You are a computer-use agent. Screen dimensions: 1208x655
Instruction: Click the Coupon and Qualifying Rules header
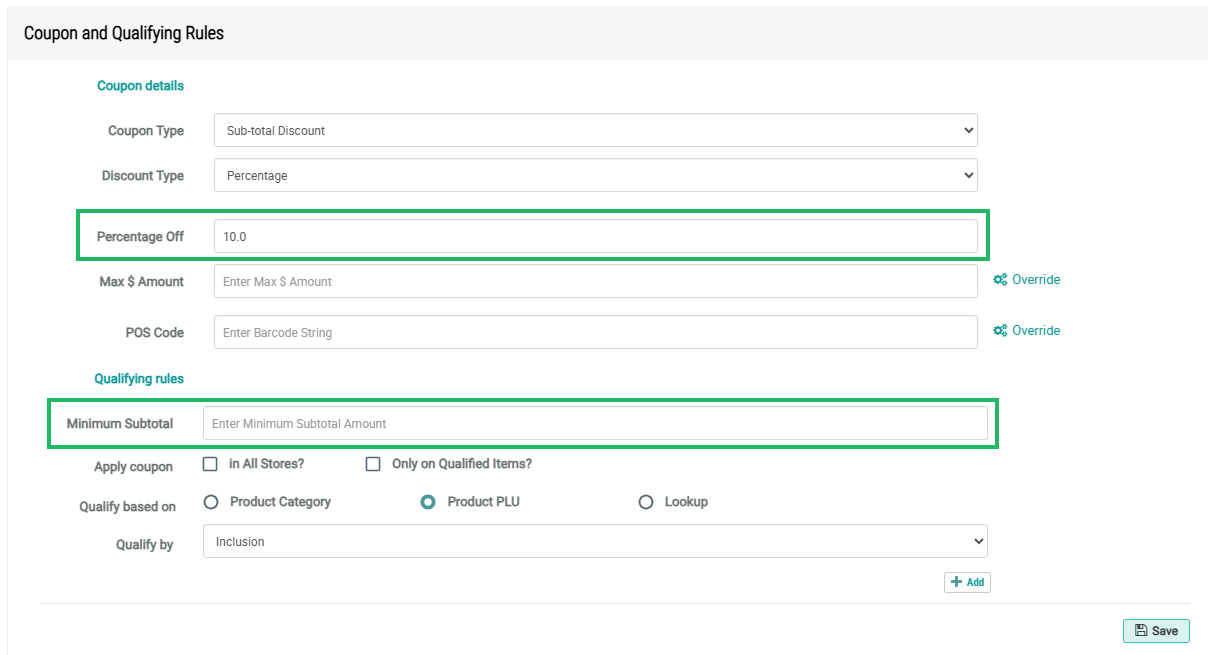pos(124,33)
